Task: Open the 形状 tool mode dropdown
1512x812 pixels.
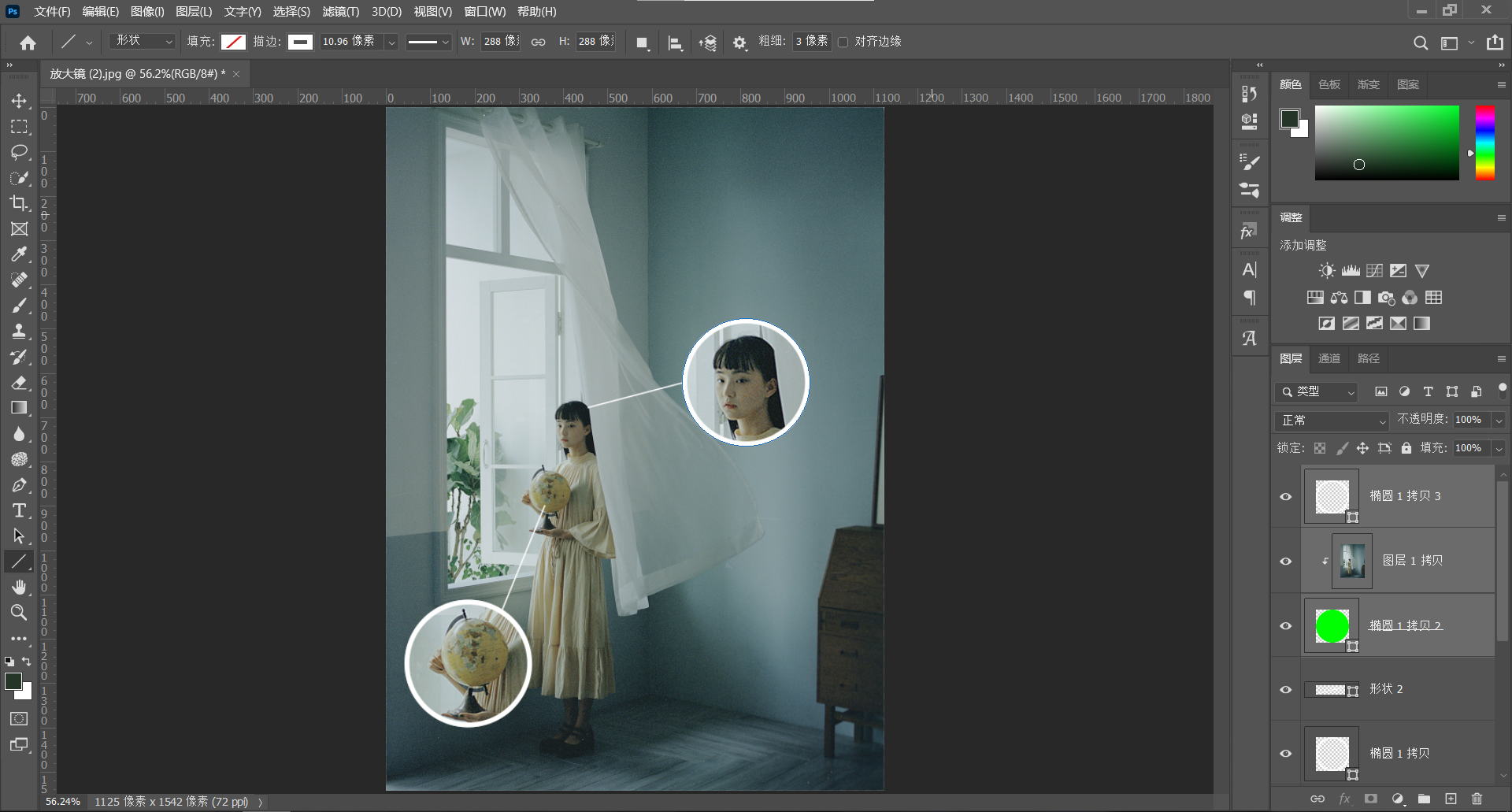Action: pos(143,41)
